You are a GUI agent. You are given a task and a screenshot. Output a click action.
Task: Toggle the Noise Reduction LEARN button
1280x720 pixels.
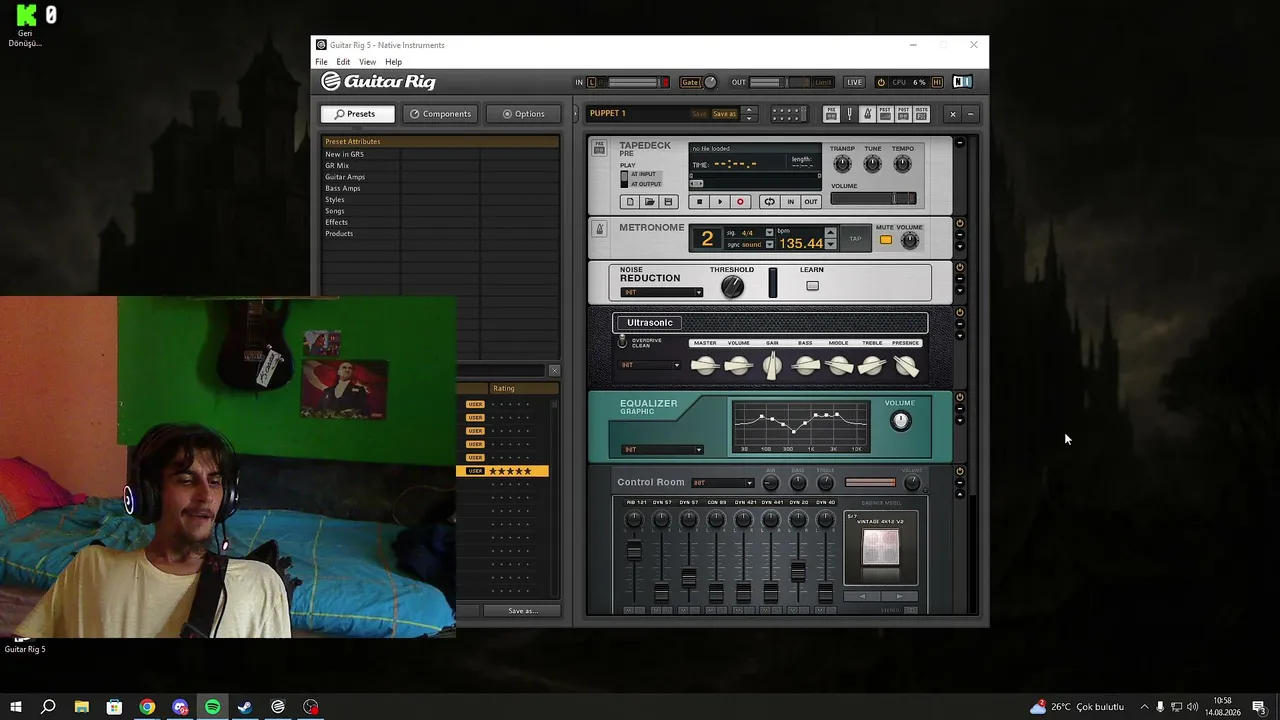812,286
